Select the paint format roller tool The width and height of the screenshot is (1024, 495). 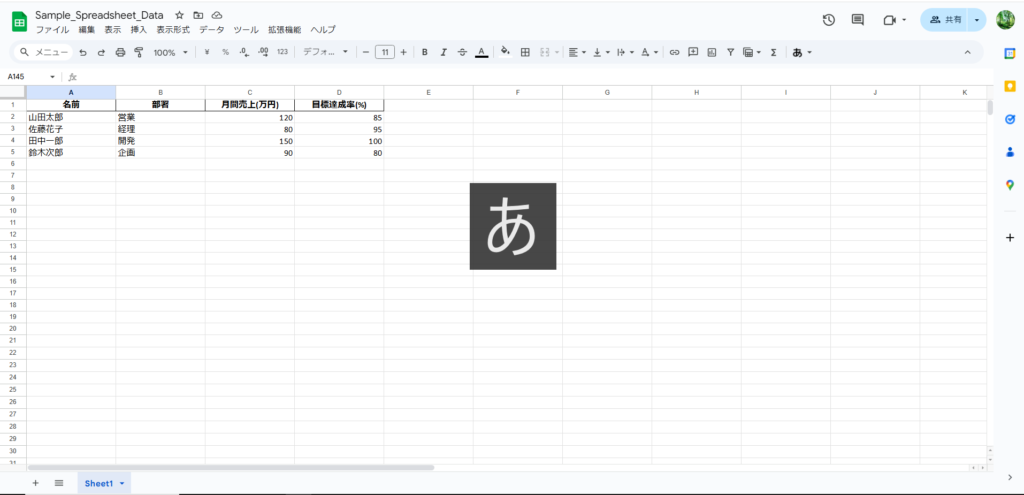tap(139, 52)
